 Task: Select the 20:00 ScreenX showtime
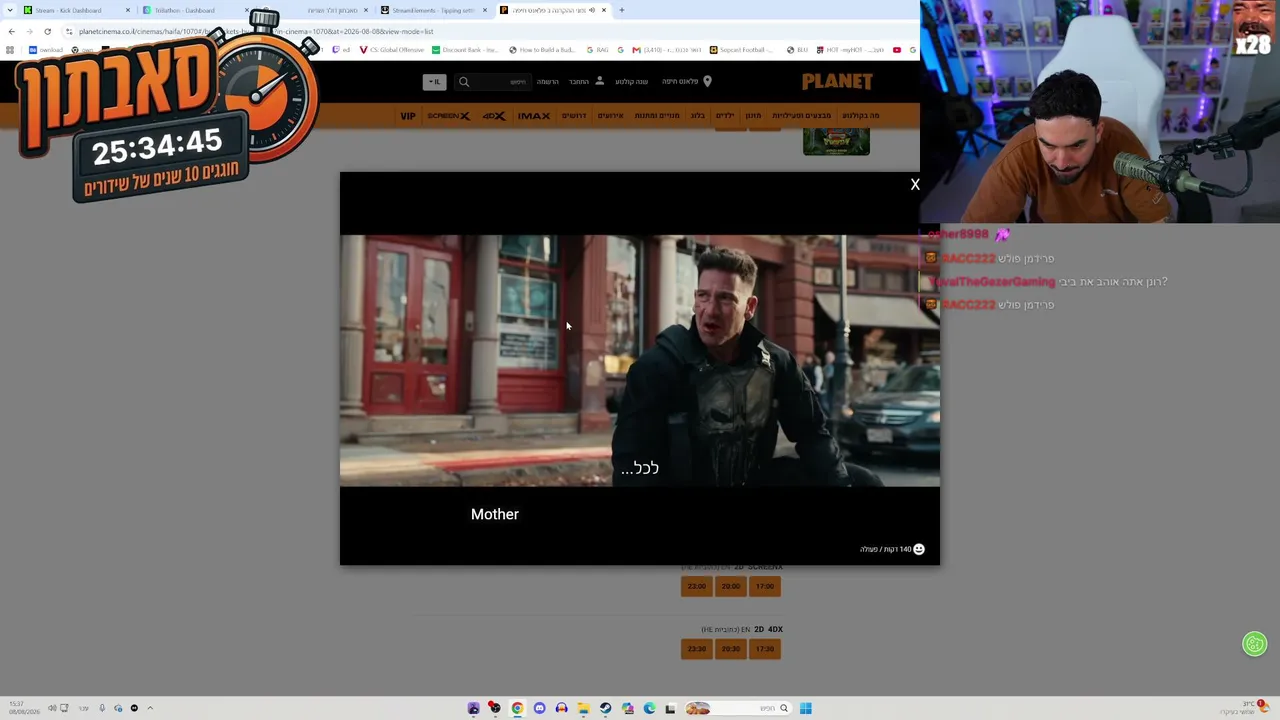pyautogui.click(x=731, y=586)
